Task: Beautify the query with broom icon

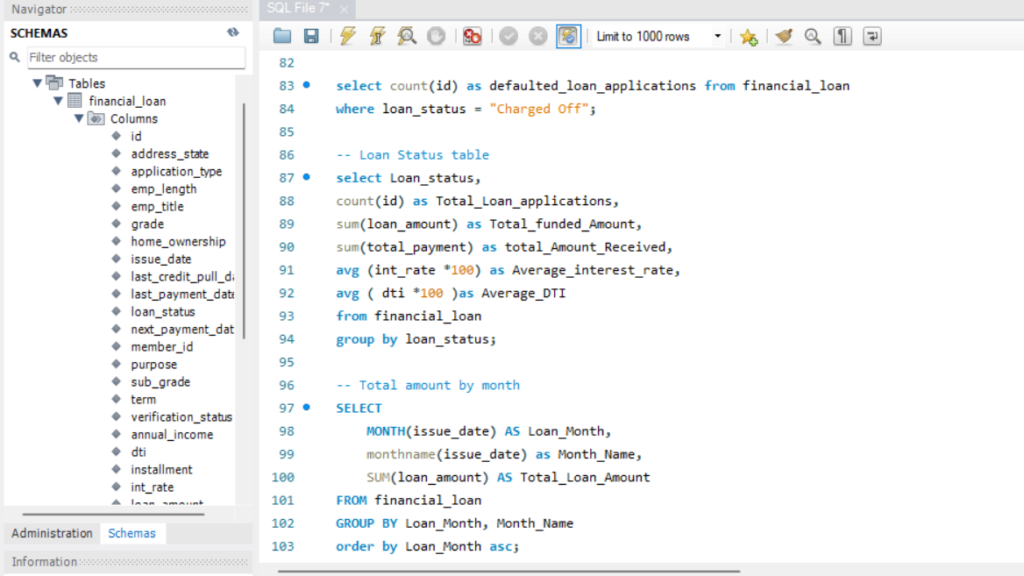Action: coord(784,36)
